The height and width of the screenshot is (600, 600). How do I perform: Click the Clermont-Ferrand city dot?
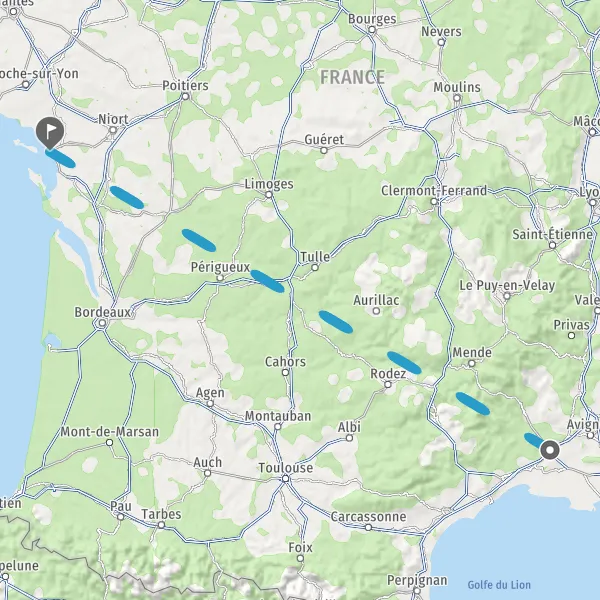coord(434,202)
